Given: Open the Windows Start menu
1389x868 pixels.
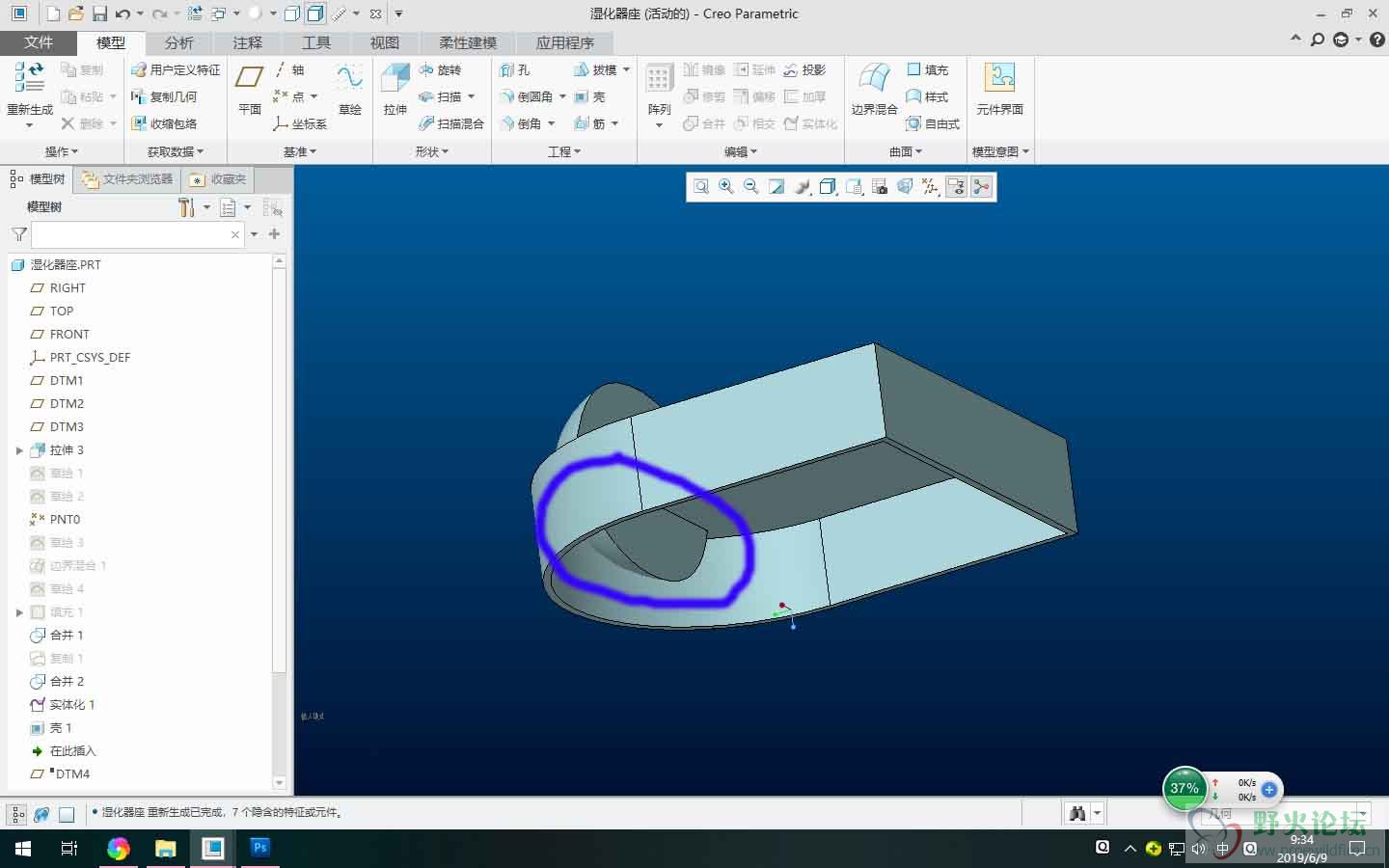Looking at the screenshot, I should click(22, 849).
